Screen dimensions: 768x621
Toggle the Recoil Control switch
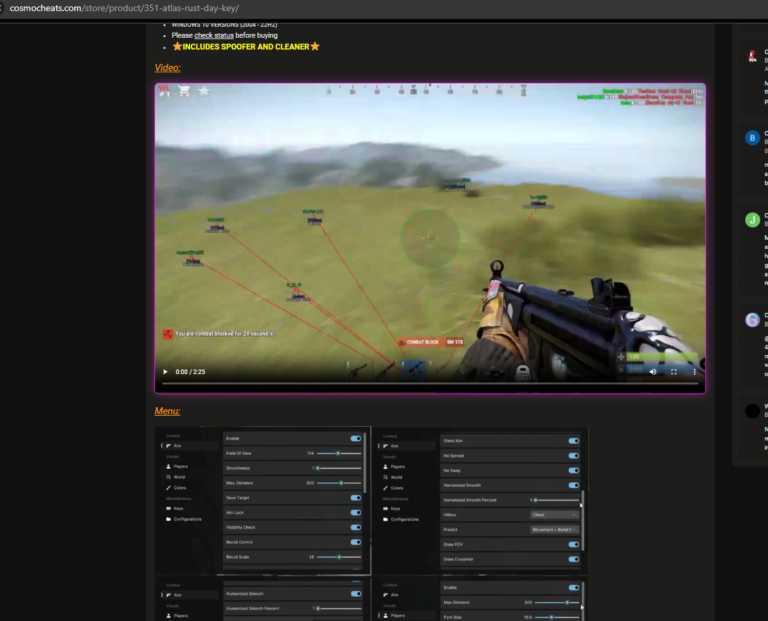click(356, 542)
